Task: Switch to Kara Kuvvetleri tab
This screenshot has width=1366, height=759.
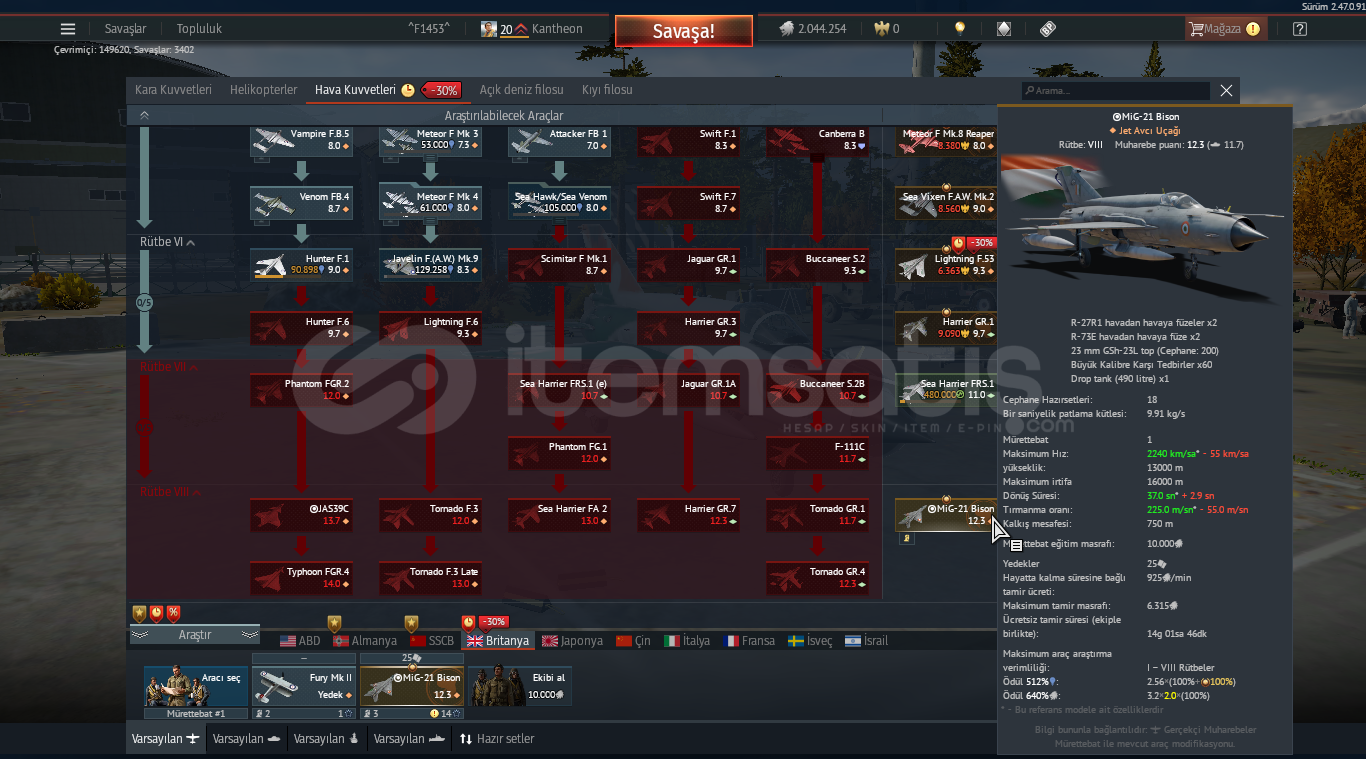Action: click(174, 90)
